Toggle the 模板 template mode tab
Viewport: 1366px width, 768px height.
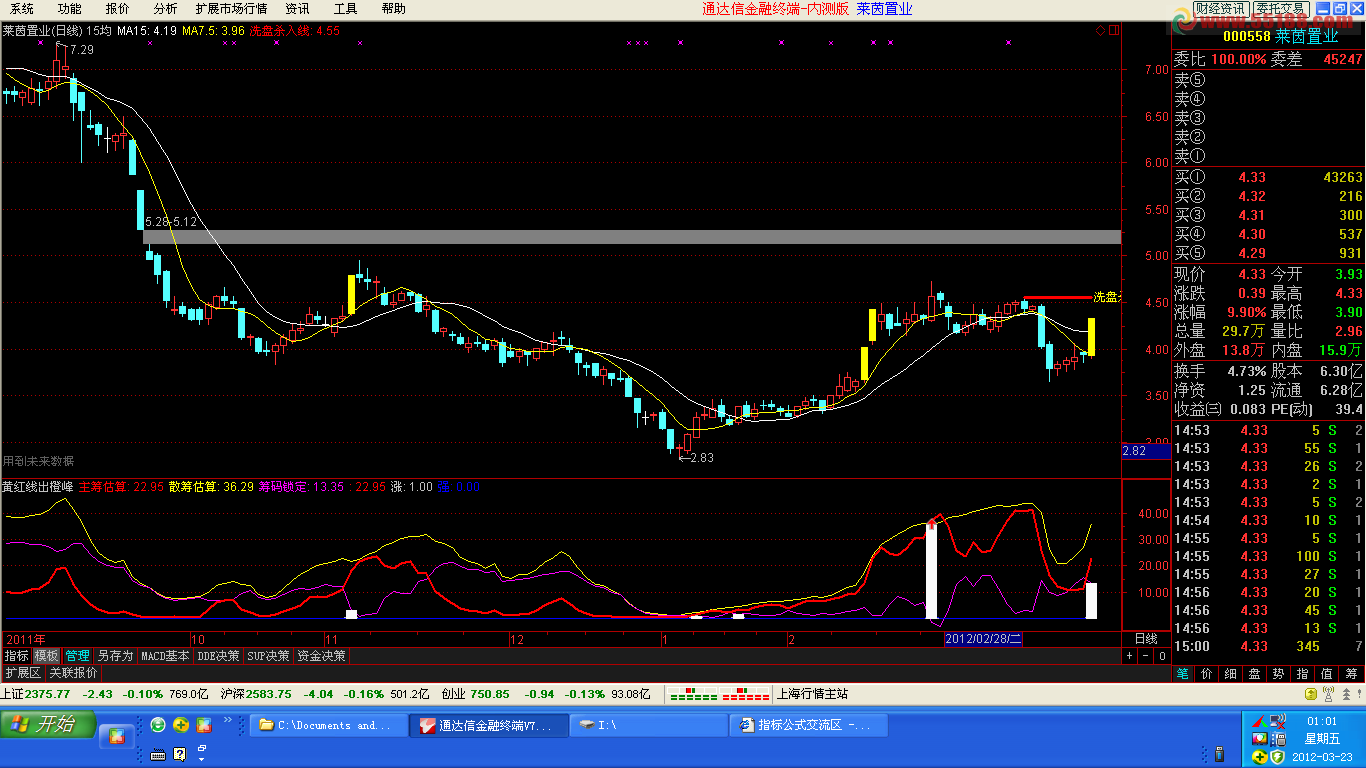point(46,656)
